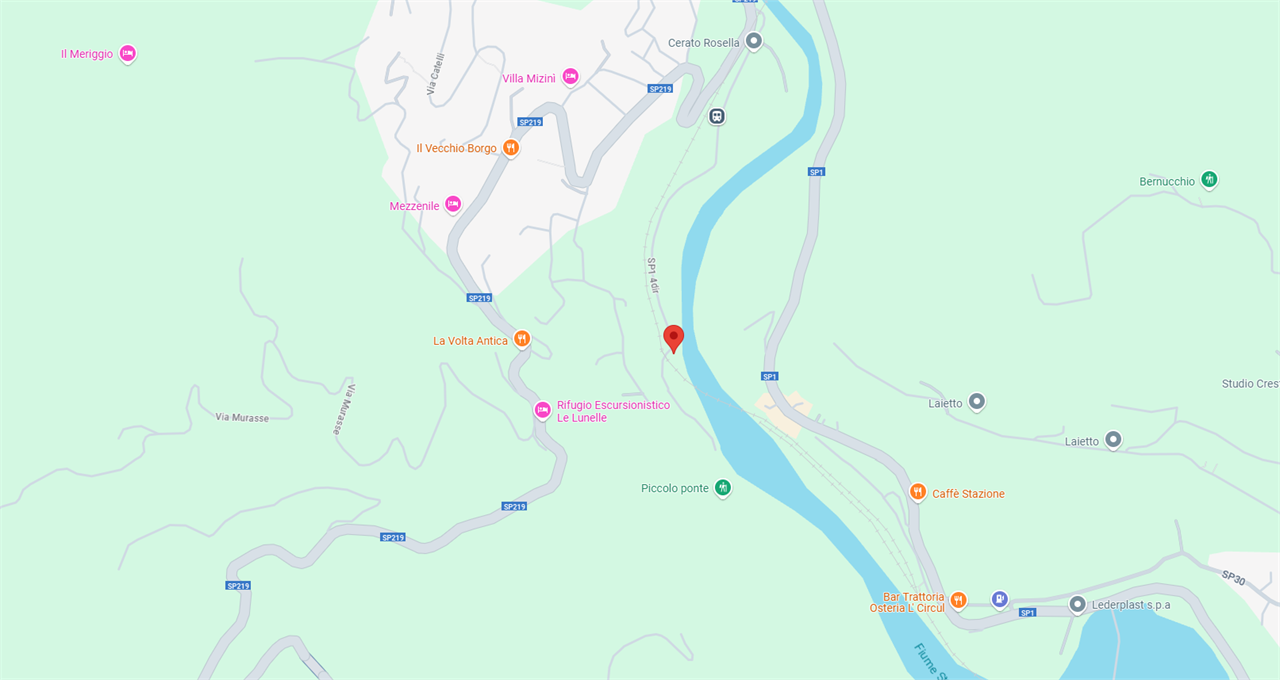Viewport: 1280px width, 681px height.
Task: Open the Caffè Stazione restaurant pin
Action: click(917, 492)
